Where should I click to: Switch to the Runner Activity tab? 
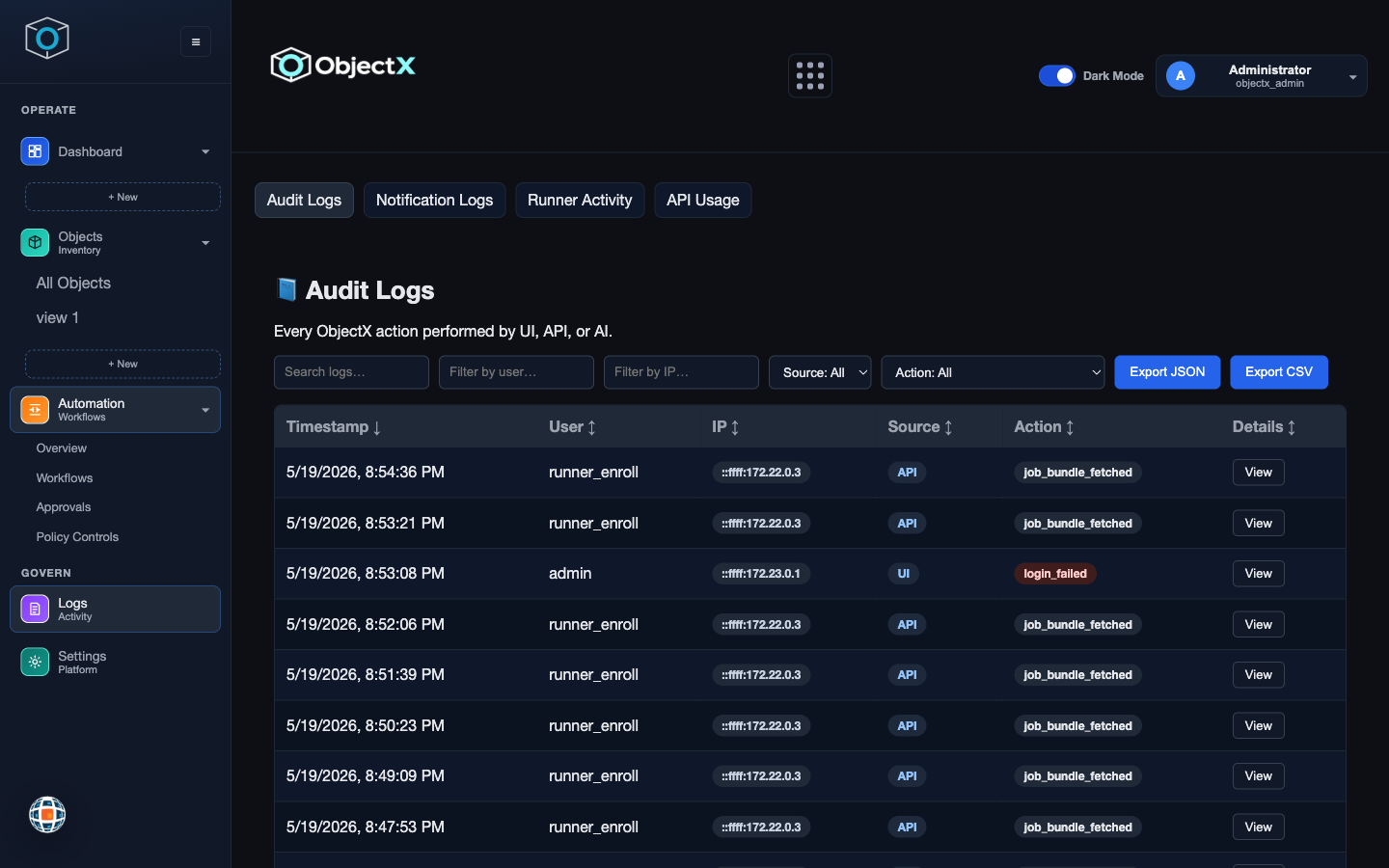coord(580,201)
